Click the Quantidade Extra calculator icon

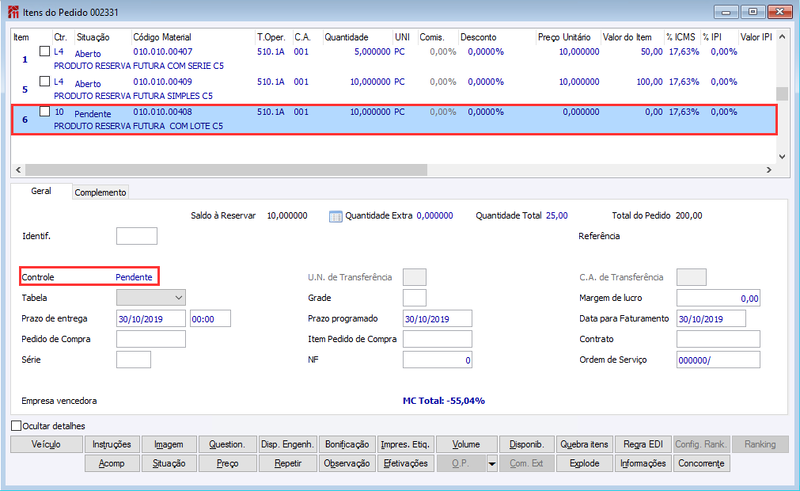pos(335,216)
